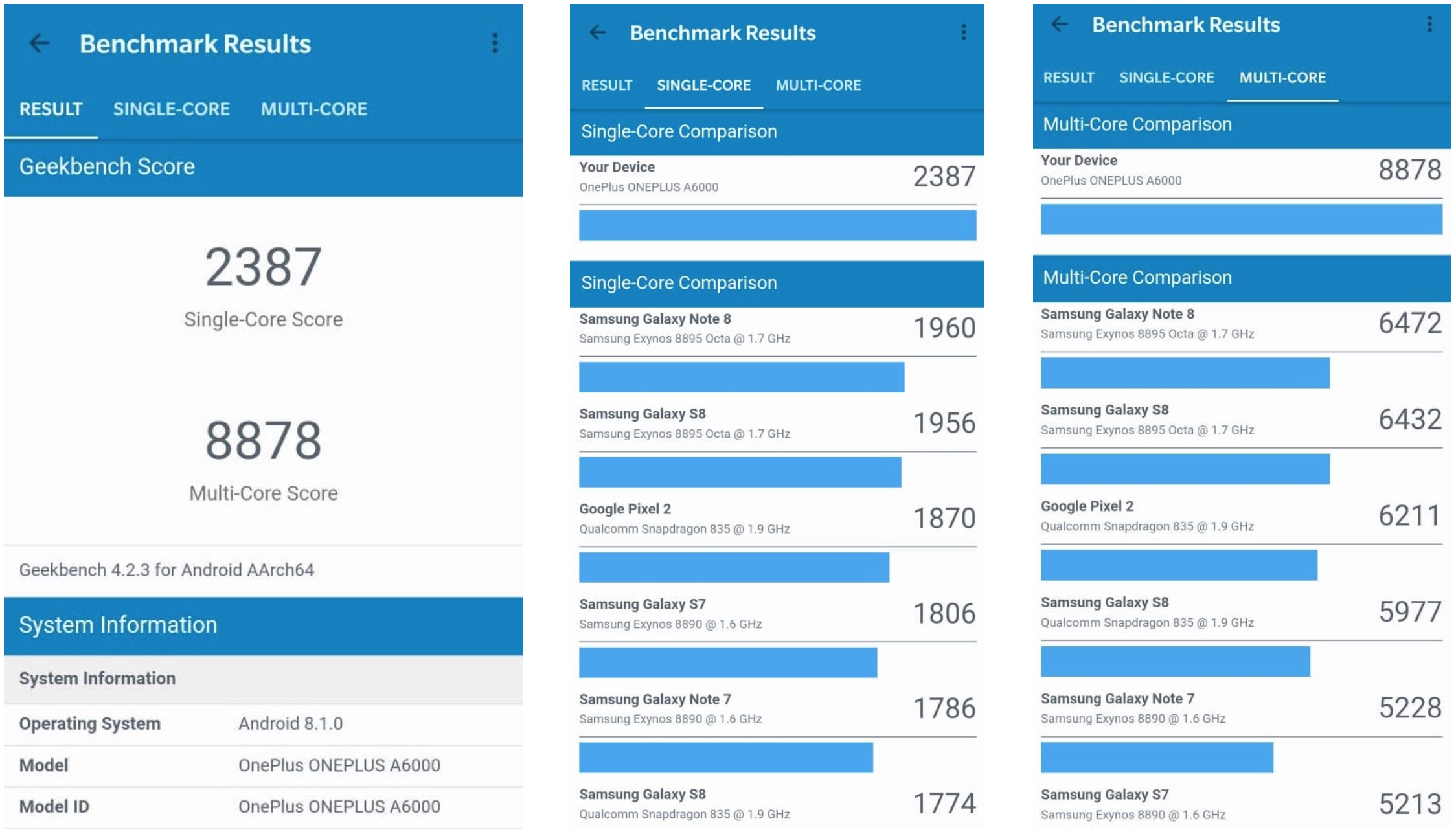
Task: Open three-dot menu in middle screen
Action: coord(964,32)
